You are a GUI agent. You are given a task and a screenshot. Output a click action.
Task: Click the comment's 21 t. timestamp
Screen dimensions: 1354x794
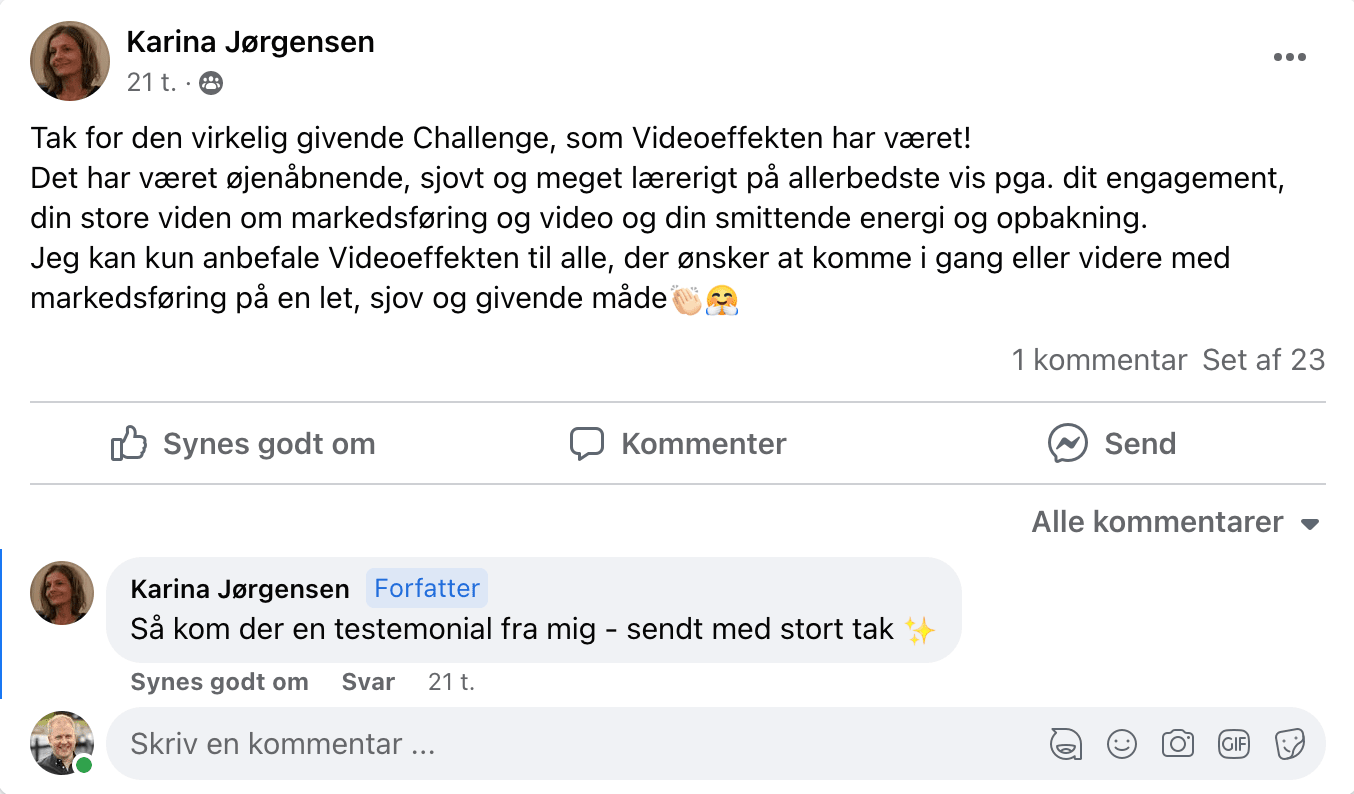pyautogui.click(x=452, y=682)
